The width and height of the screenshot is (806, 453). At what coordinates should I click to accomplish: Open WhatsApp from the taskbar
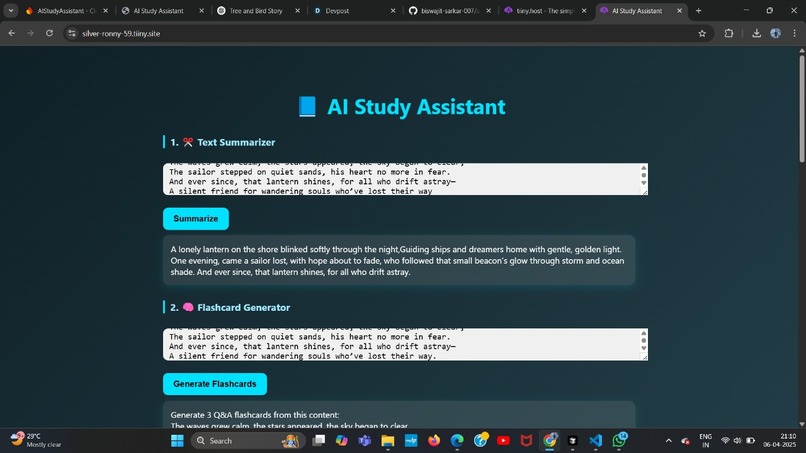click(x=619, y=441)
